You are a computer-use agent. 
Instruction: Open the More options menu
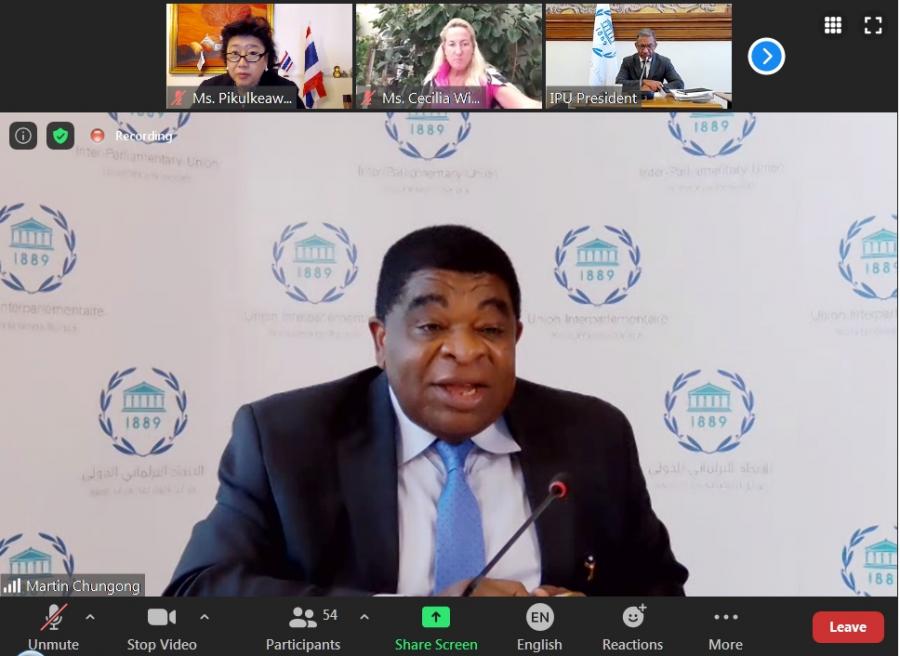725,627
